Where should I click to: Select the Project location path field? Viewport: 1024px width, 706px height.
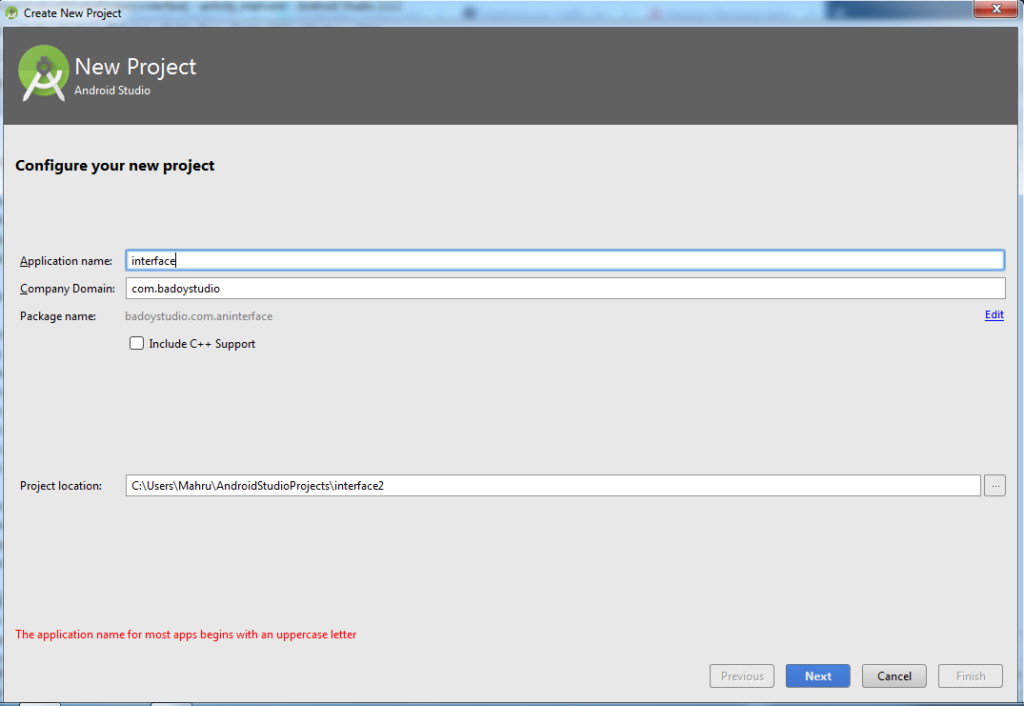(x=552, y=485)
